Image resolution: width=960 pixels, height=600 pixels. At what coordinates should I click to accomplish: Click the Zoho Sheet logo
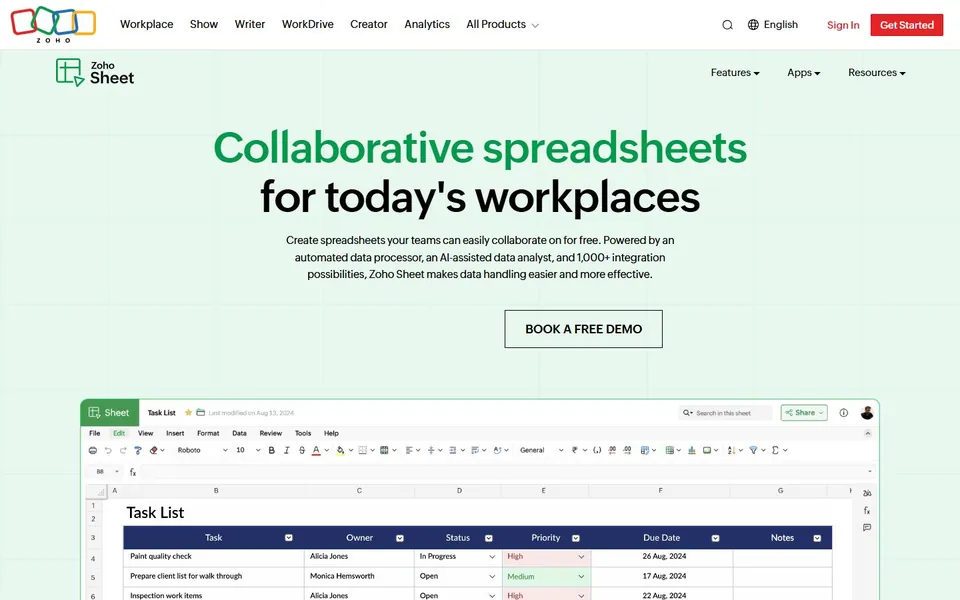tap(95, 72)
